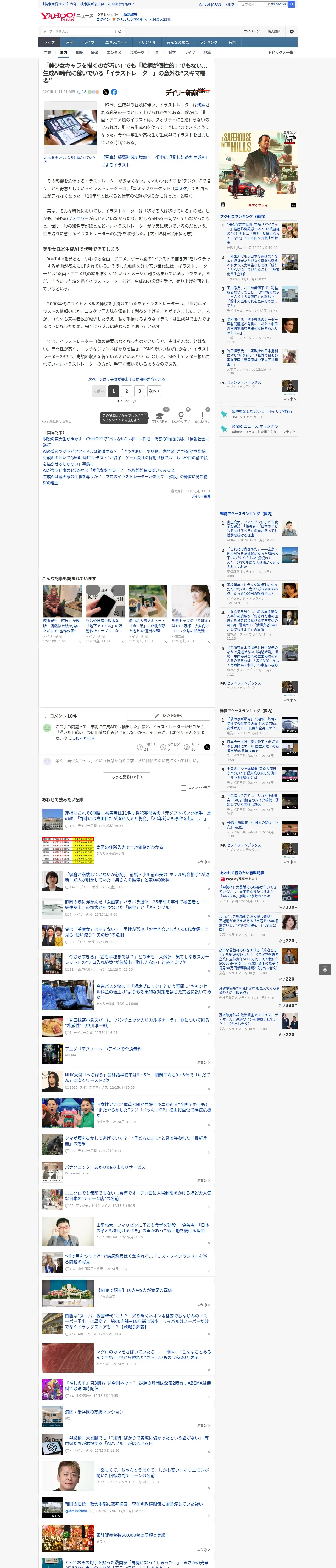Click the keyword search magnifier icon
Viewport: 336px width, 1568px height.
coord(120,32)
